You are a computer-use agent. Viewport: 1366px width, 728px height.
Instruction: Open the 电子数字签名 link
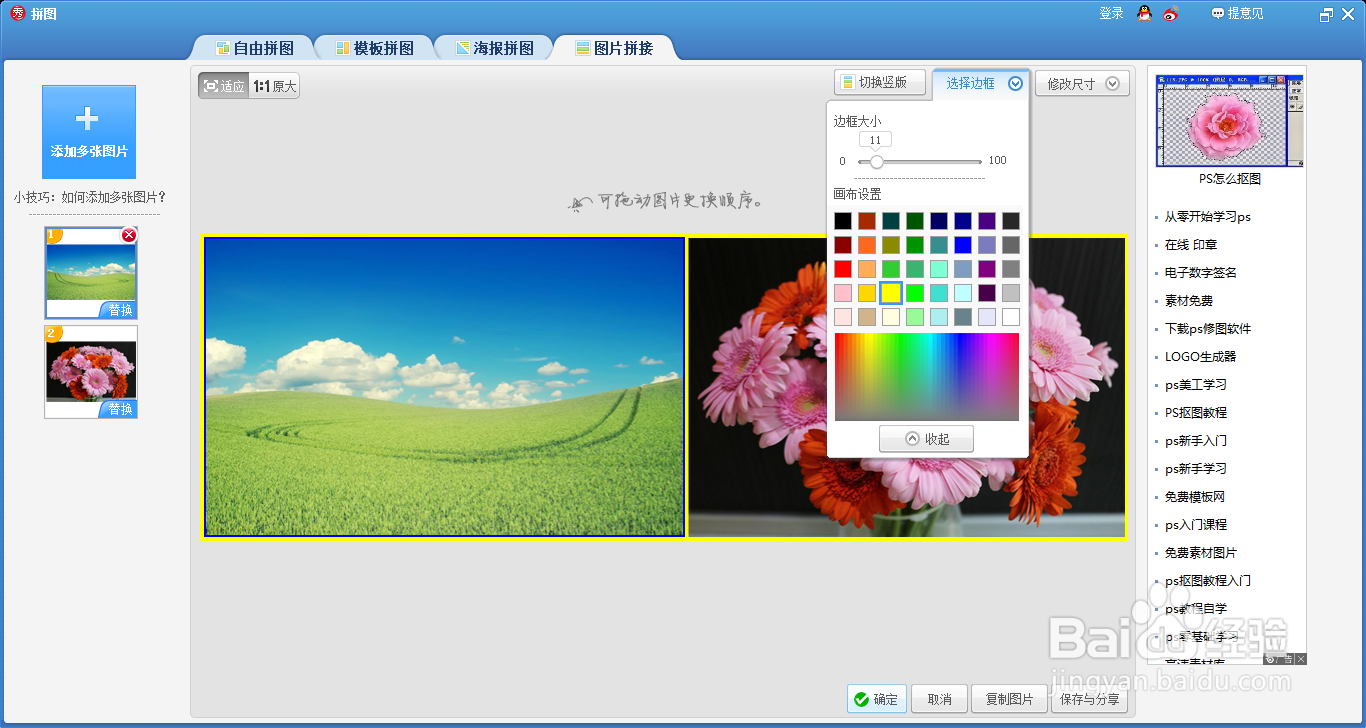coord(1201,273)
